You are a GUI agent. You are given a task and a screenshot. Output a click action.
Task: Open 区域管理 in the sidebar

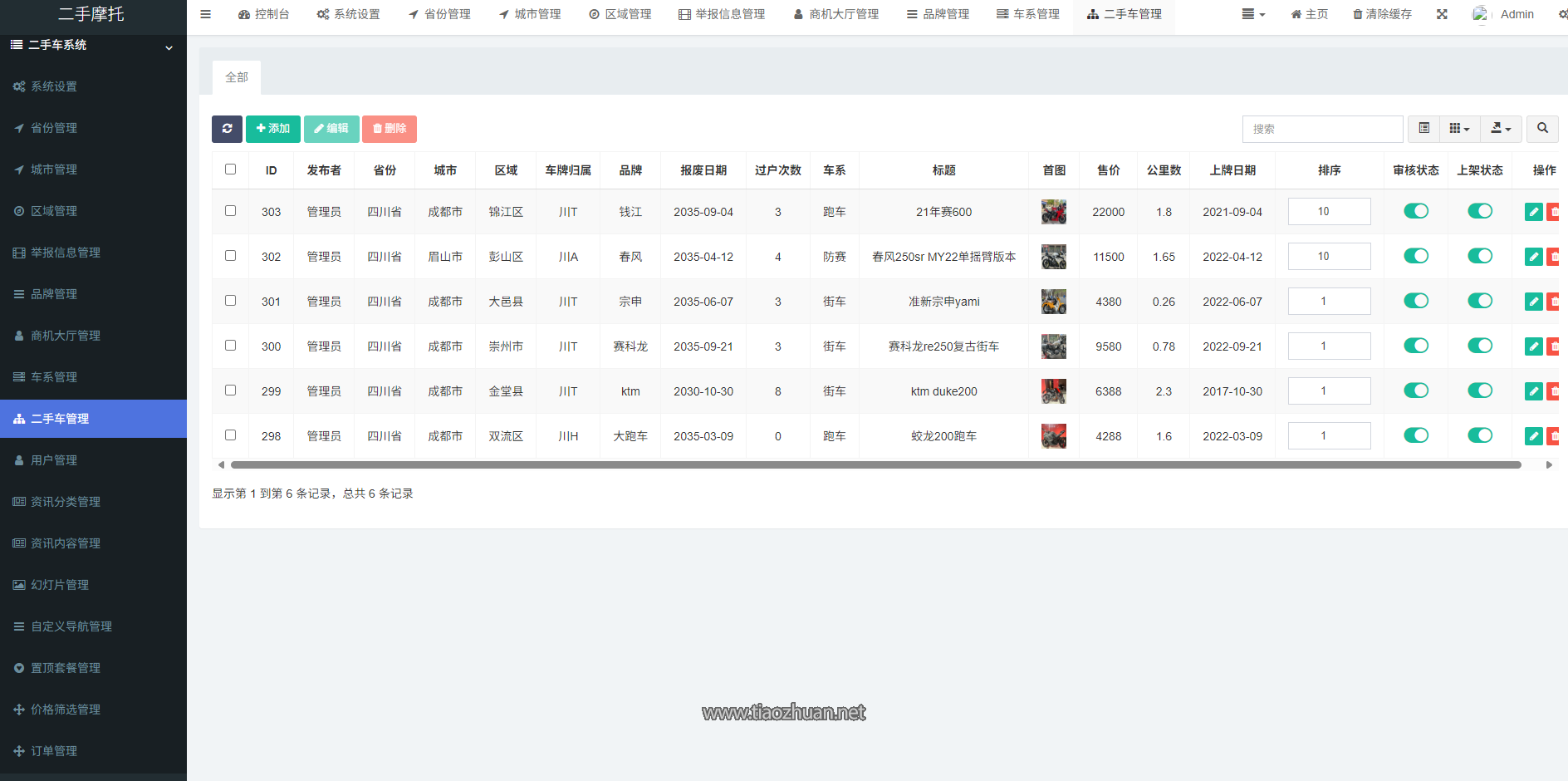(93, 211)
